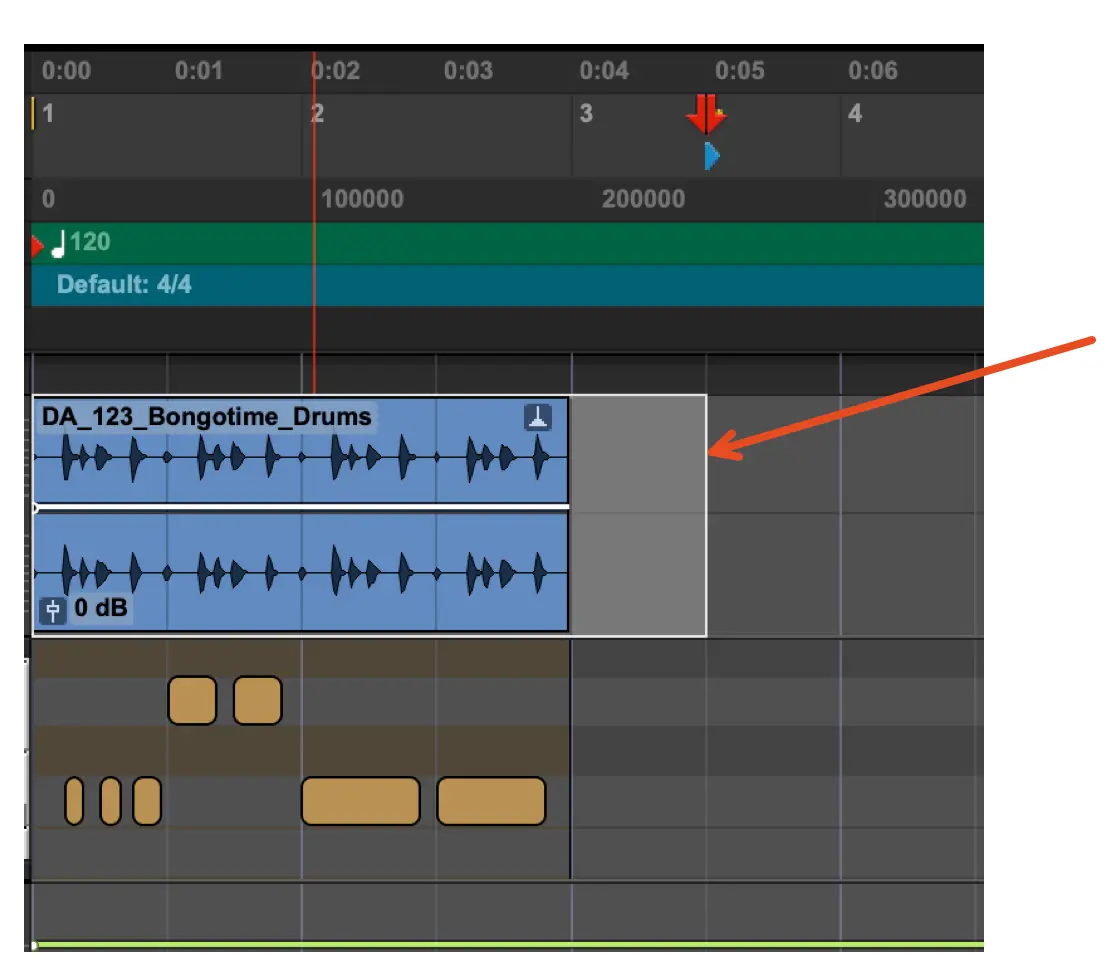Click the Default: 4/4 meter label
Viewport: 1112px width, 978px height.
pyautogui.click(x=124, y=285)
